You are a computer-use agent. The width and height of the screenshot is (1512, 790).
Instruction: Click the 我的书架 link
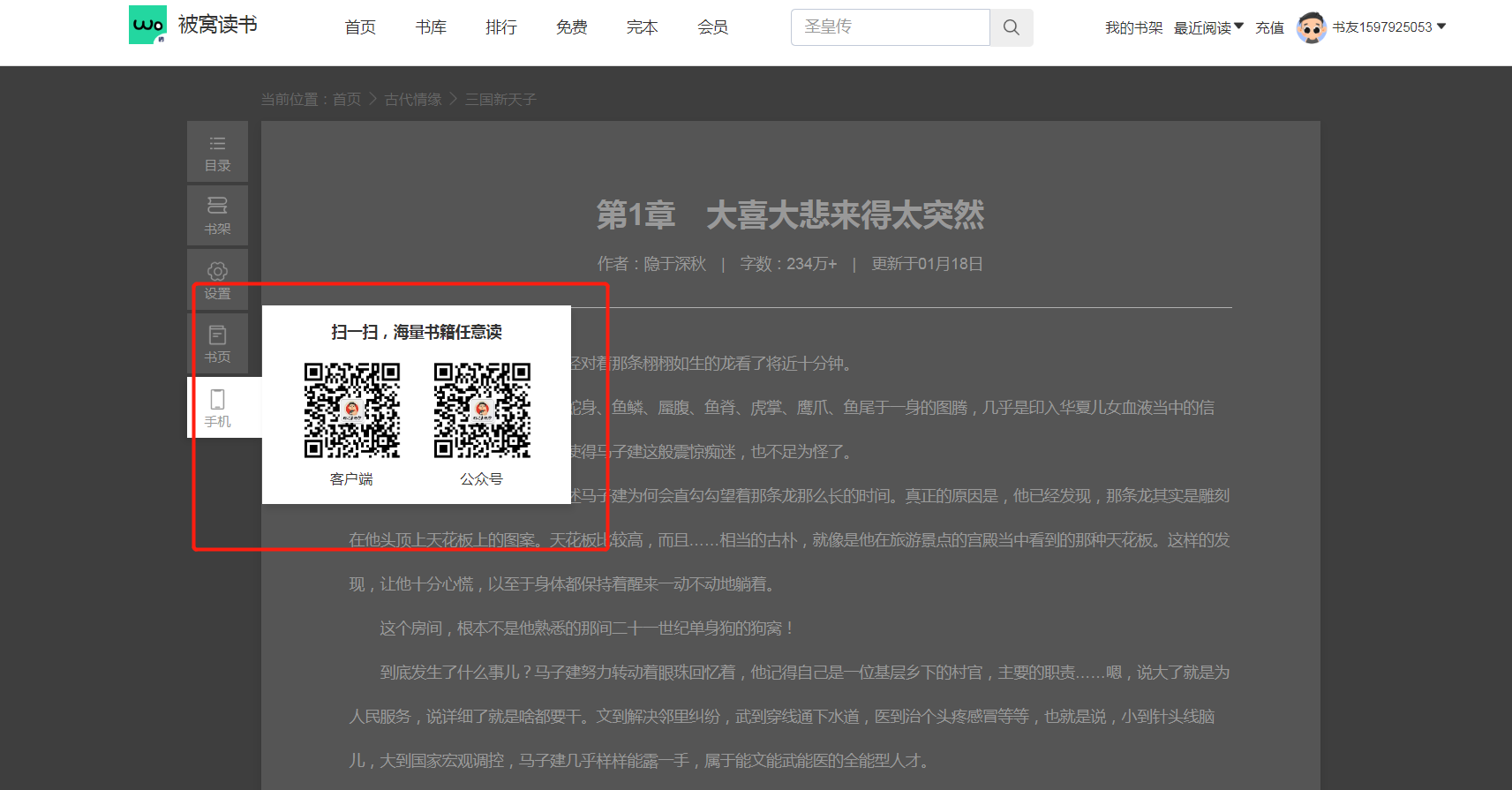(1133, 27)
